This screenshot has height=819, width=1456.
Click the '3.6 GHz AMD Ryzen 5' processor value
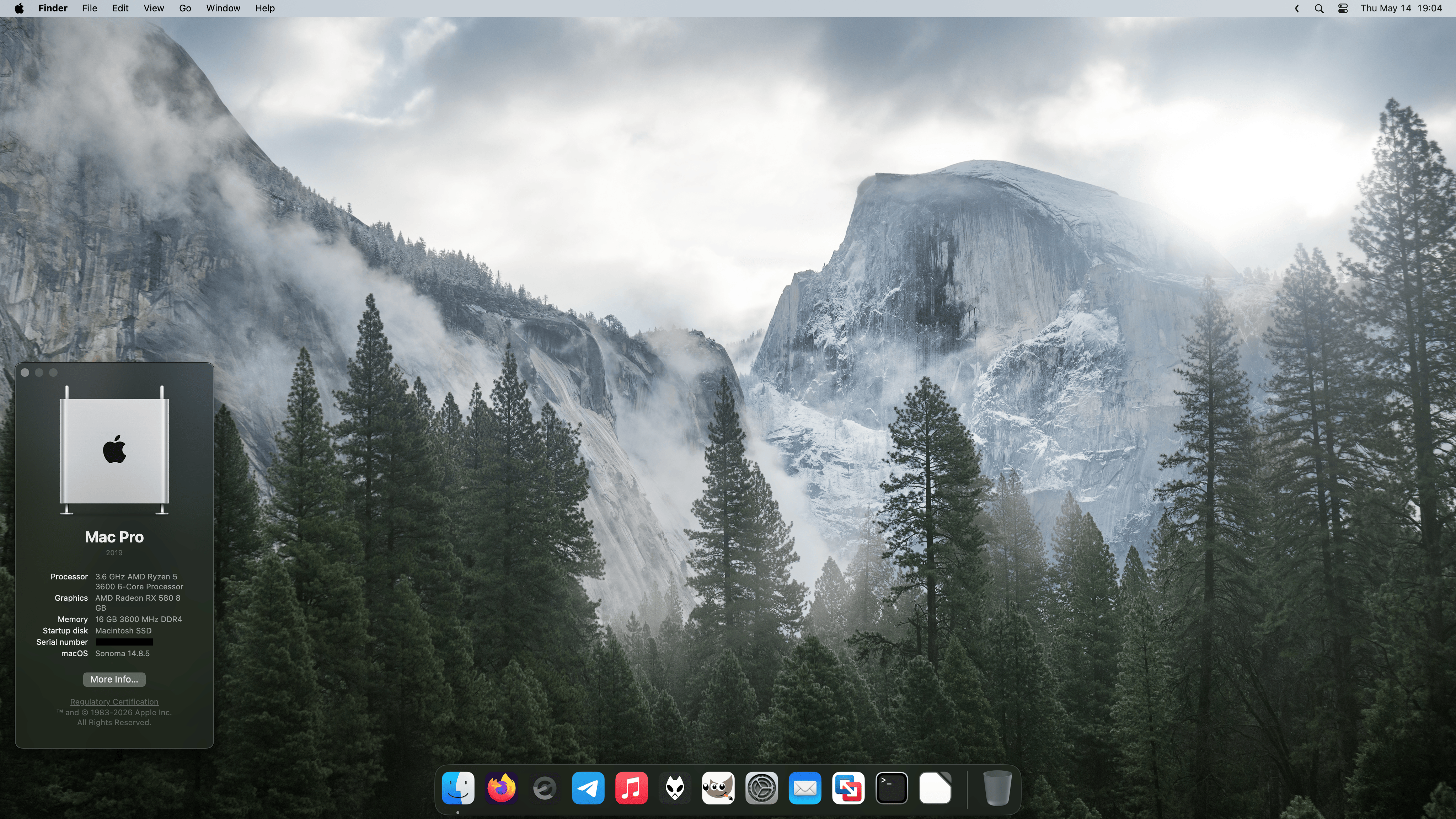tap(136, 577)
